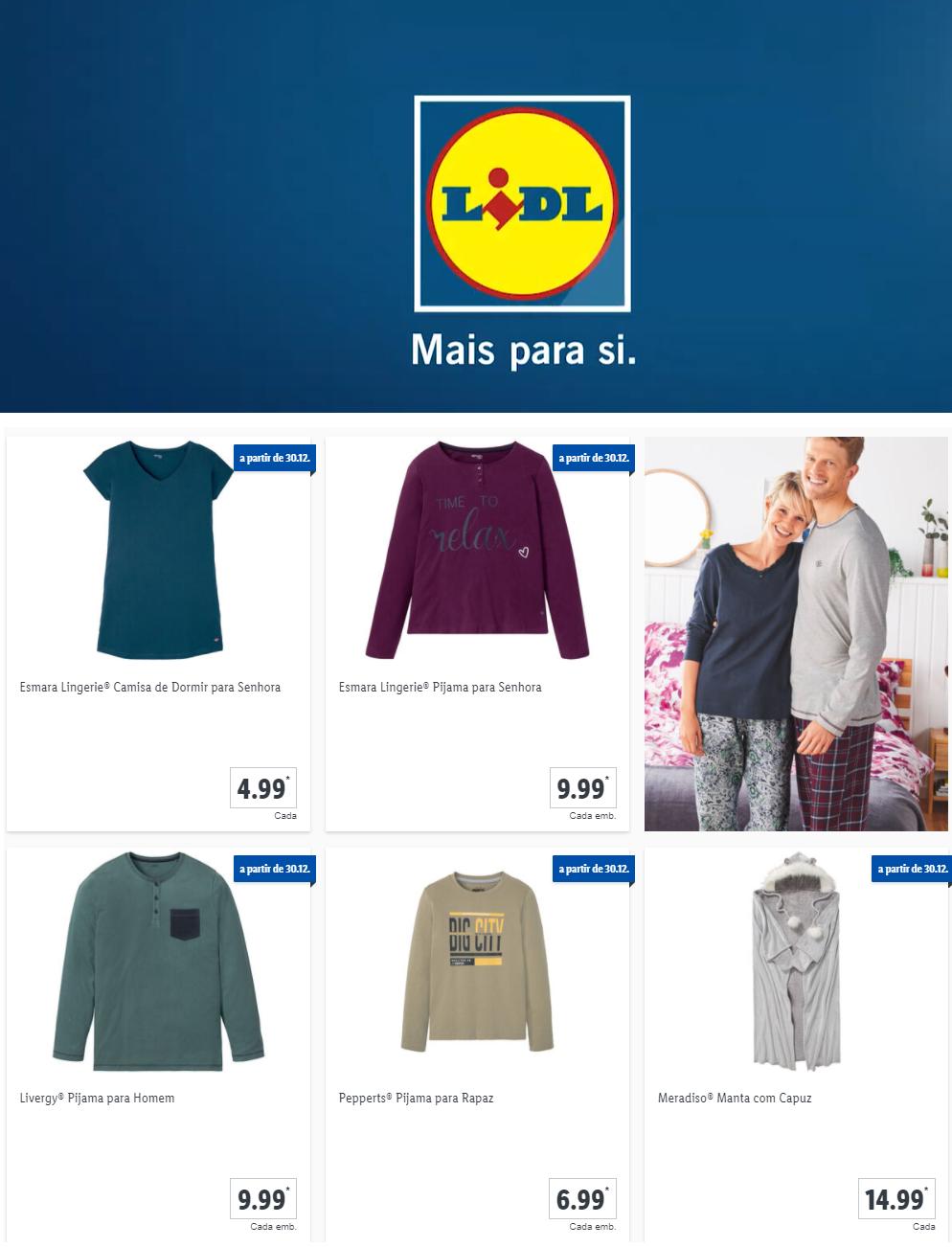Open 'Meradiso Manta com Capuz' link
Image resolution: width=952 pixels, height=1247 pixels.
(x=735, y=1098)
